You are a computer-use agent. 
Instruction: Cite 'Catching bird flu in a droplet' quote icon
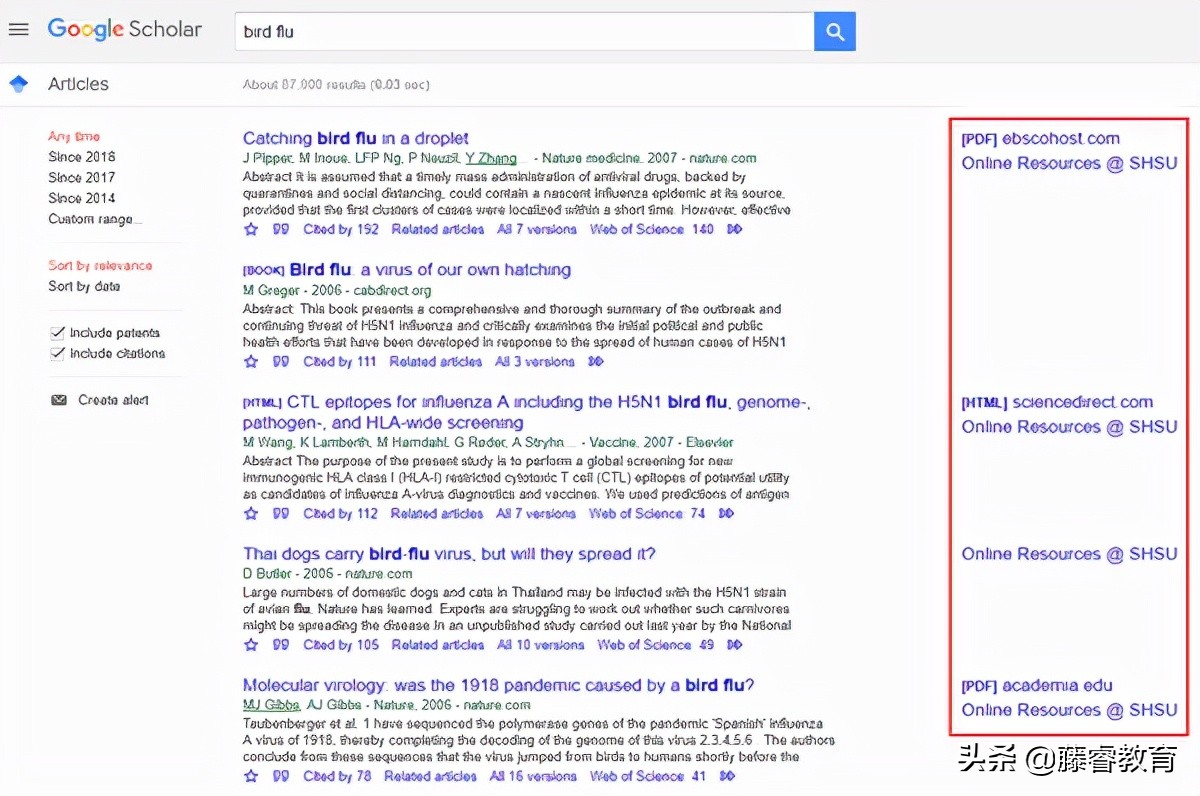281,229
